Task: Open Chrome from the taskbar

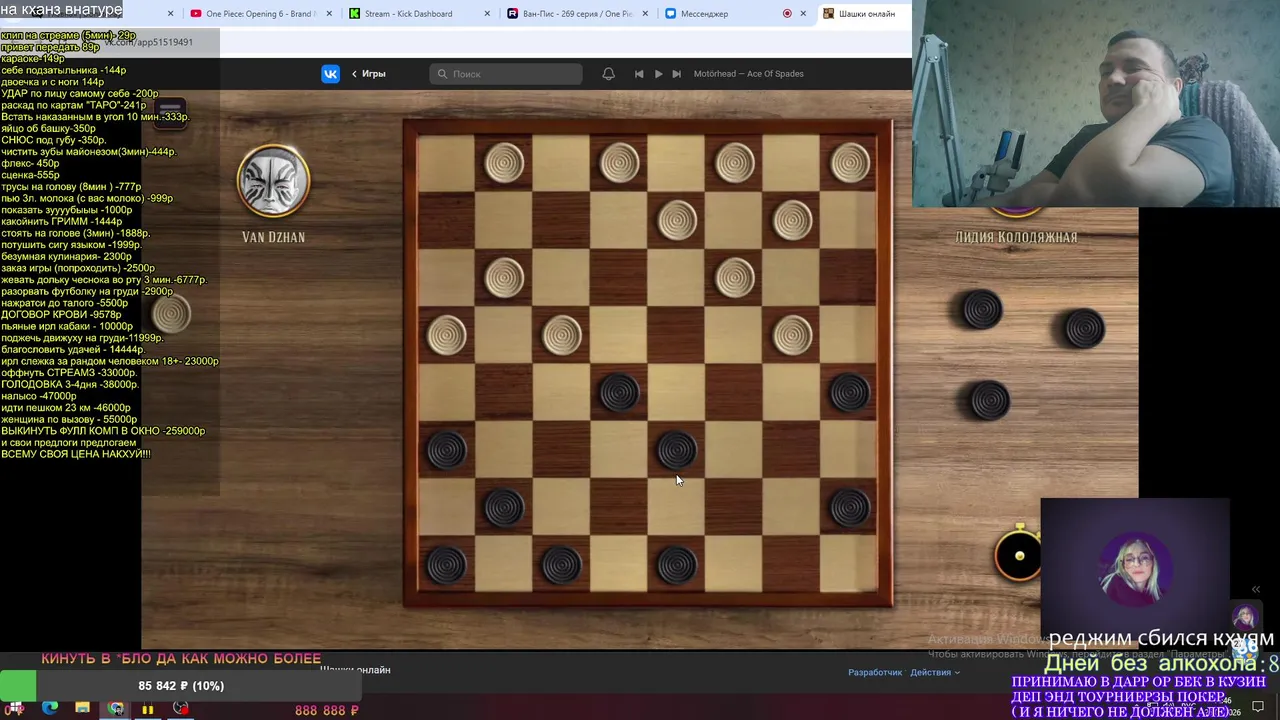Action: (x=116, y=709)
